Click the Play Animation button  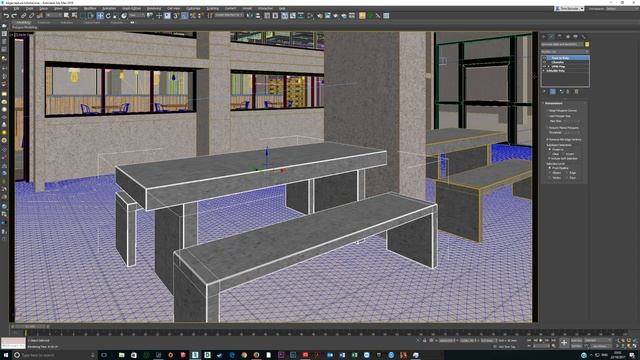point(541,340)
